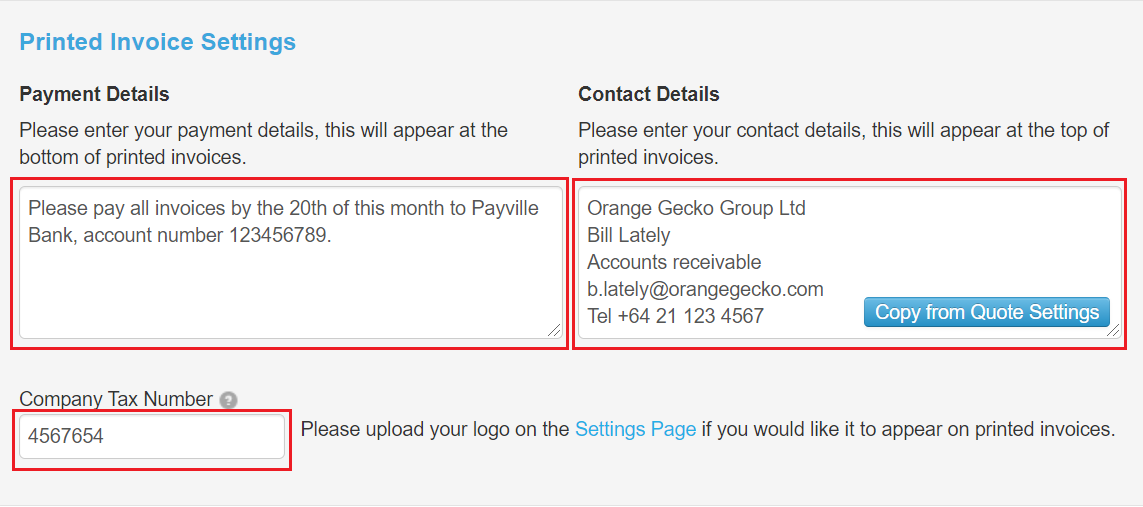Click the b.lately@orangegecko.com email line

705,289
